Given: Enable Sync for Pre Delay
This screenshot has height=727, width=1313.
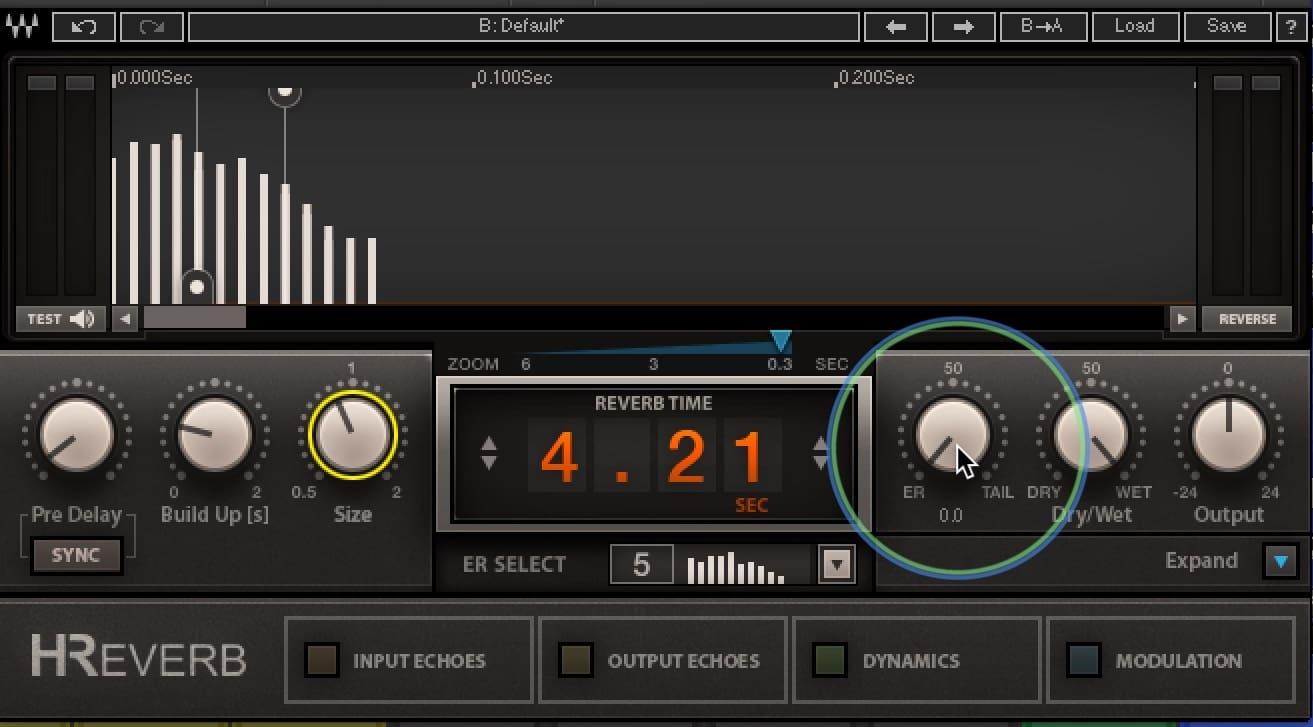Looking at the screenshot, I should [75, 556].
